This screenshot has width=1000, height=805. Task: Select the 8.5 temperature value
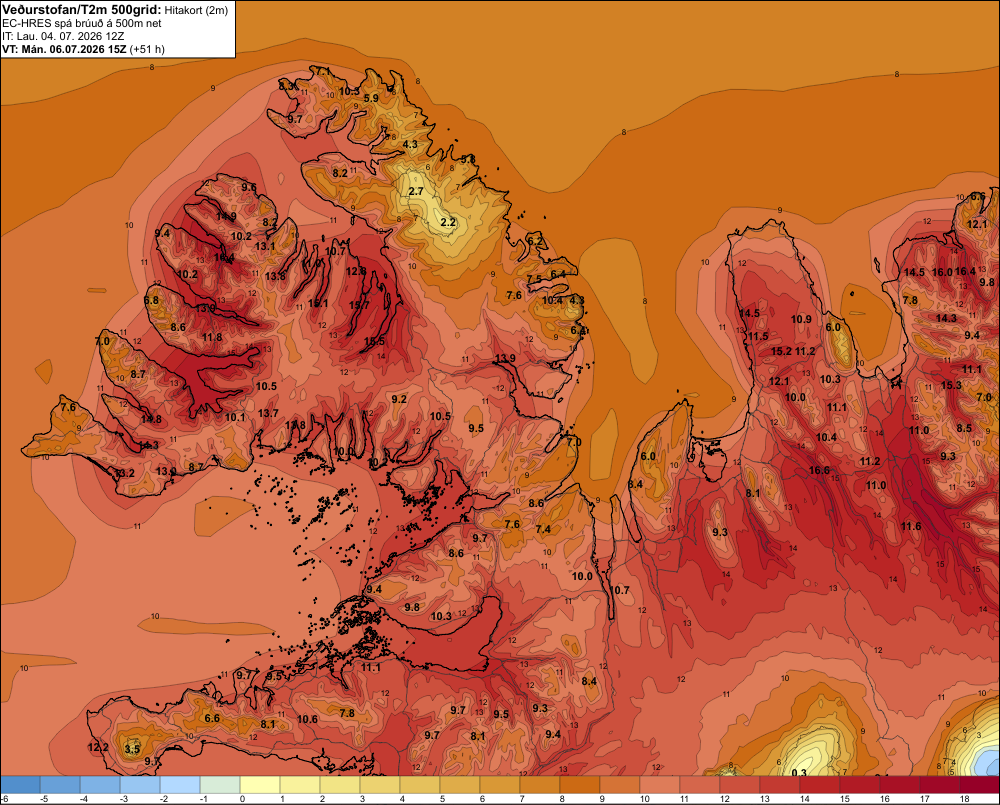point(964,428)
